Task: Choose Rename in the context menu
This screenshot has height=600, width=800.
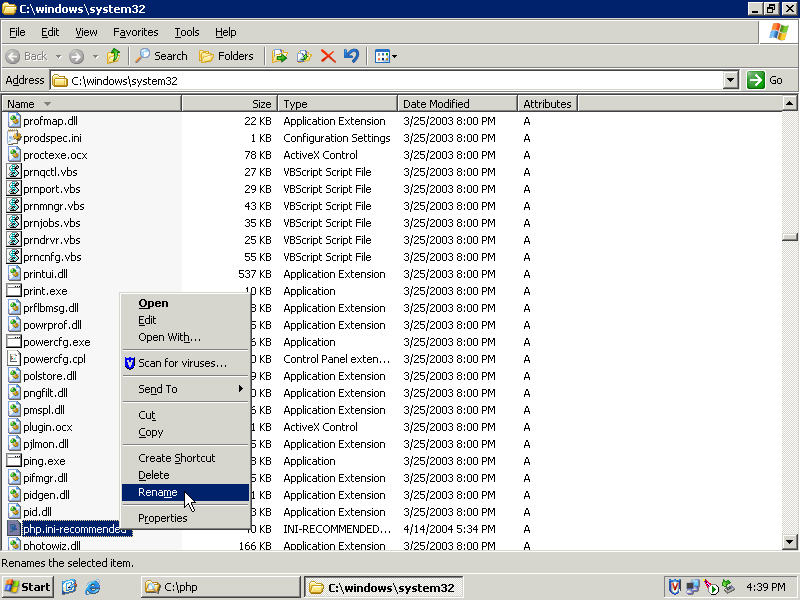Action: point(158,492)
